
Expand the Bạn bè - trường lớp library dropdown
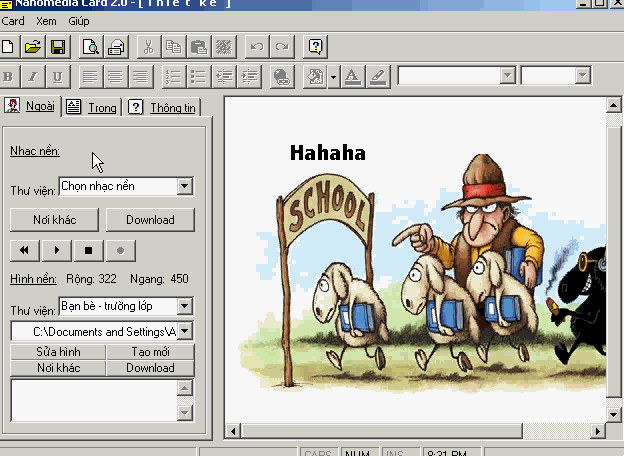click(x=185, y=306)
